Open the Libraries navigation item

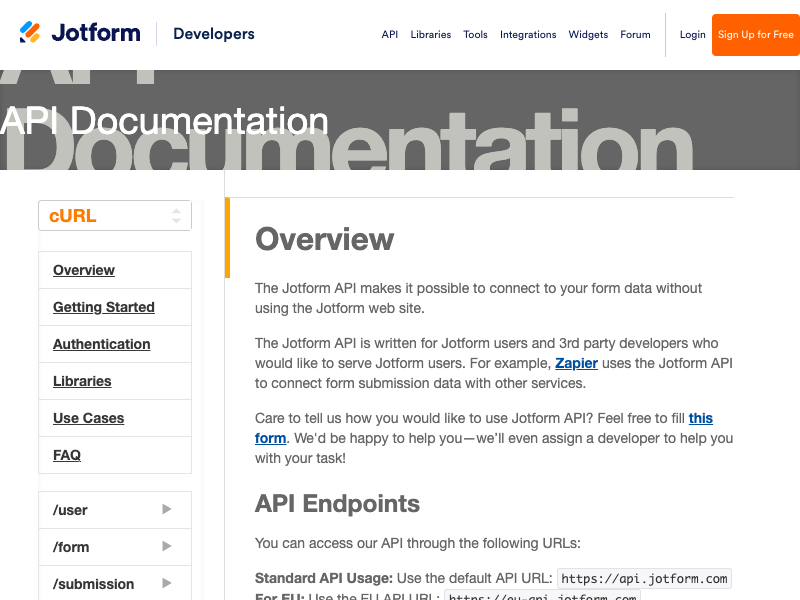click(431, 35)
